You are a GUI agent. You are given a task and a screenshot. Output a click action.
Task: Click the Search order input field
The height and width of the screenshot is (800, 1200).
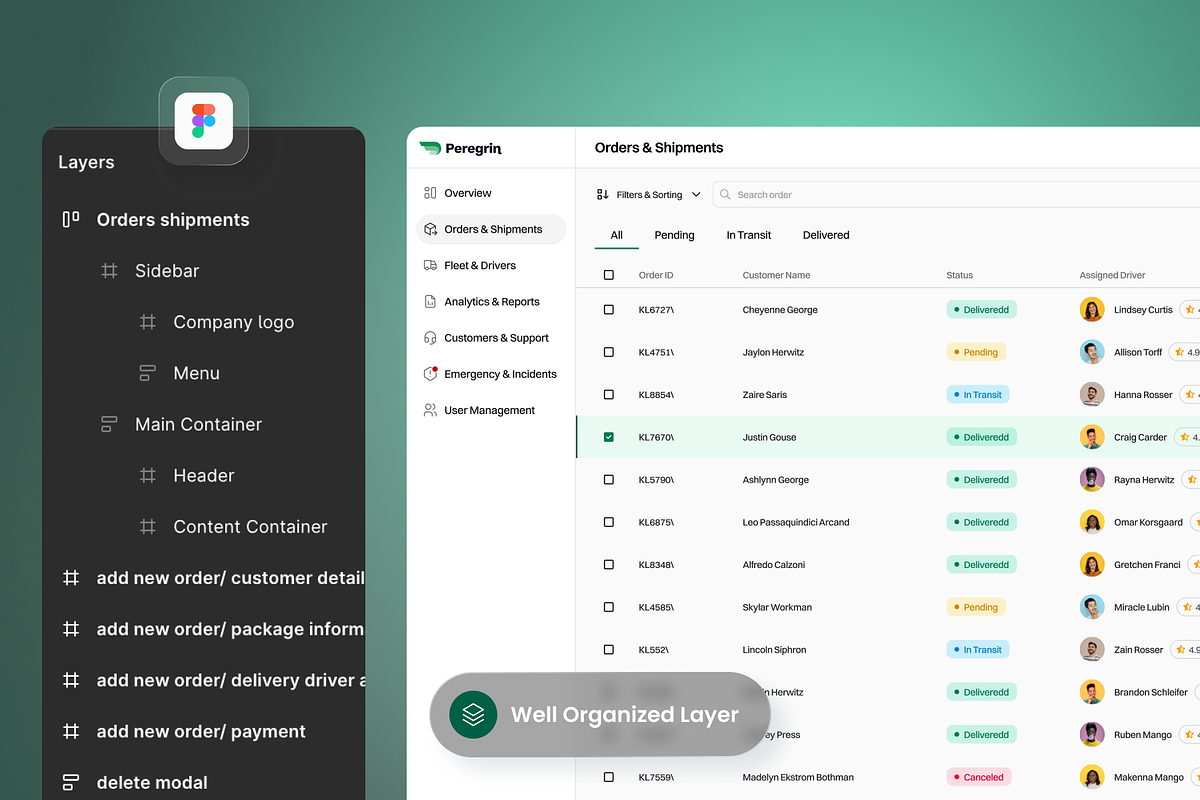click(x=957, y=194)
